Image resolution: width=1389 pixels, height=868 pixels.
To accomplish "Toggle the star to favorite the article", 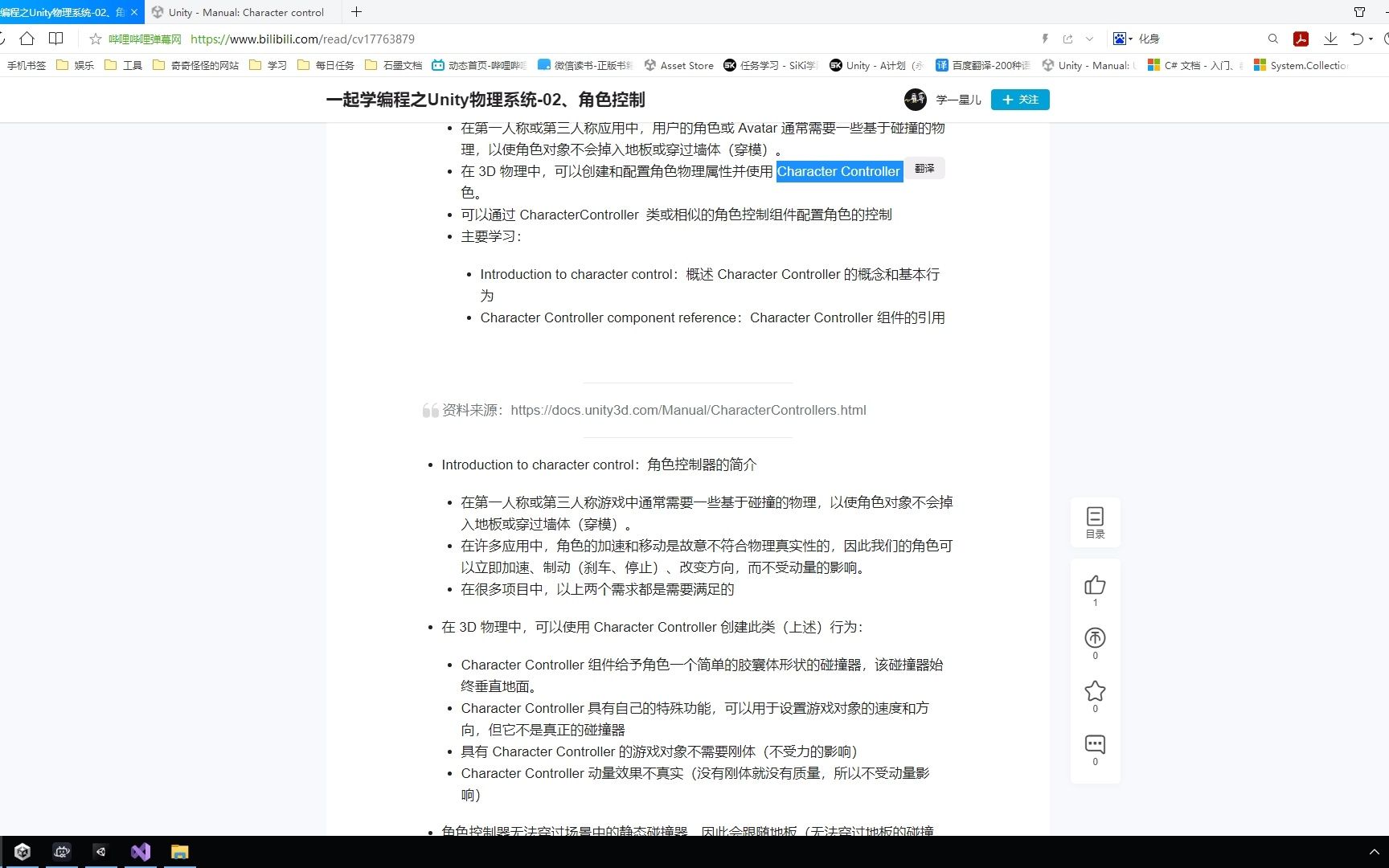I will coord(1095,691).
